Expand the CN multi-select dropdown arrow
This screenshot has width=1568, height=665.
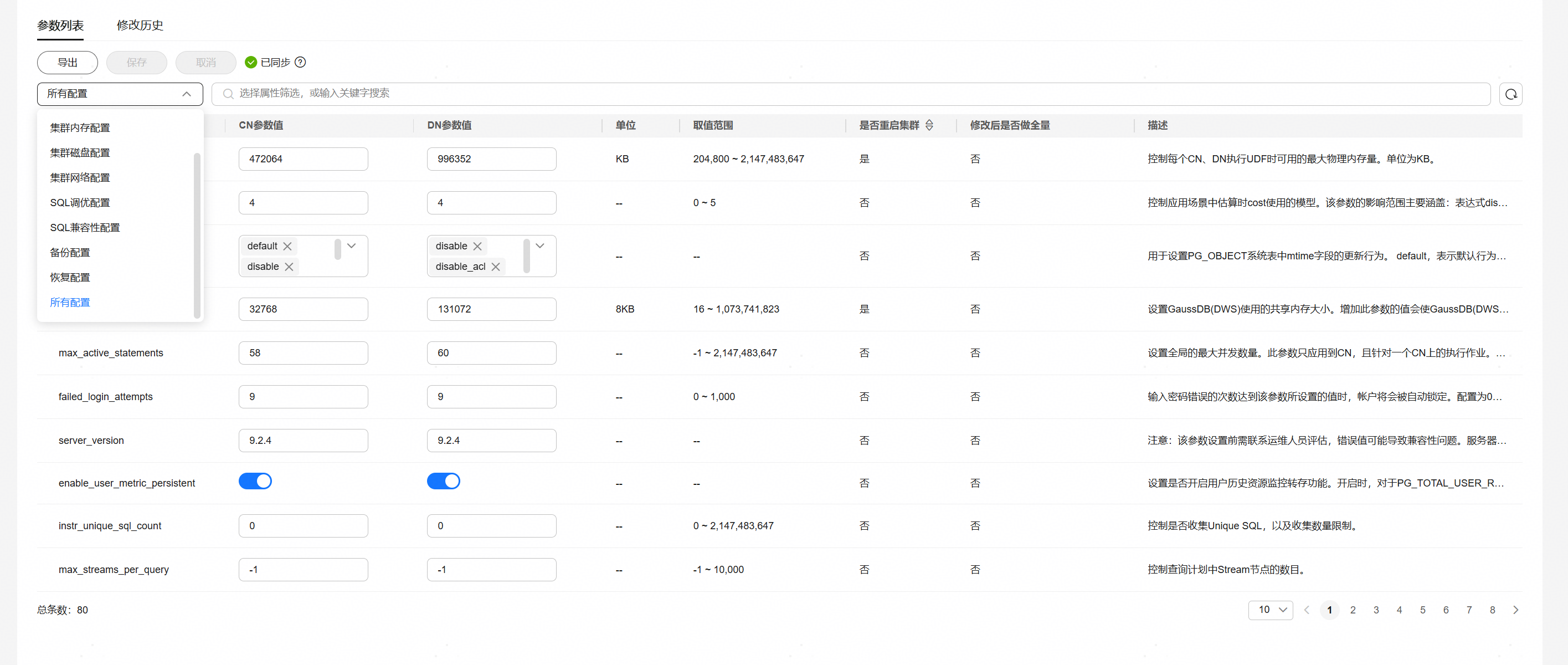coord(351,246)
